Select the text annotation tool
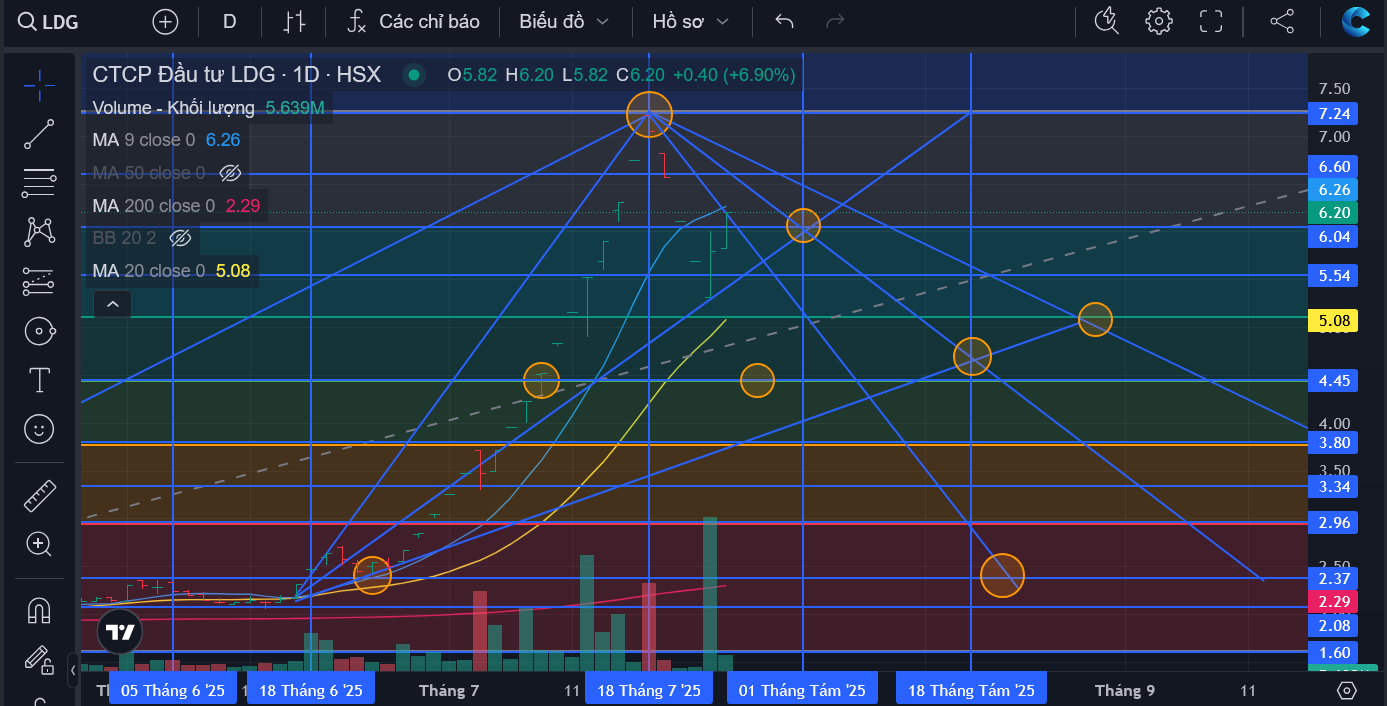Image resolution: width=1387 pixels, height=706 pixels. 39,380
